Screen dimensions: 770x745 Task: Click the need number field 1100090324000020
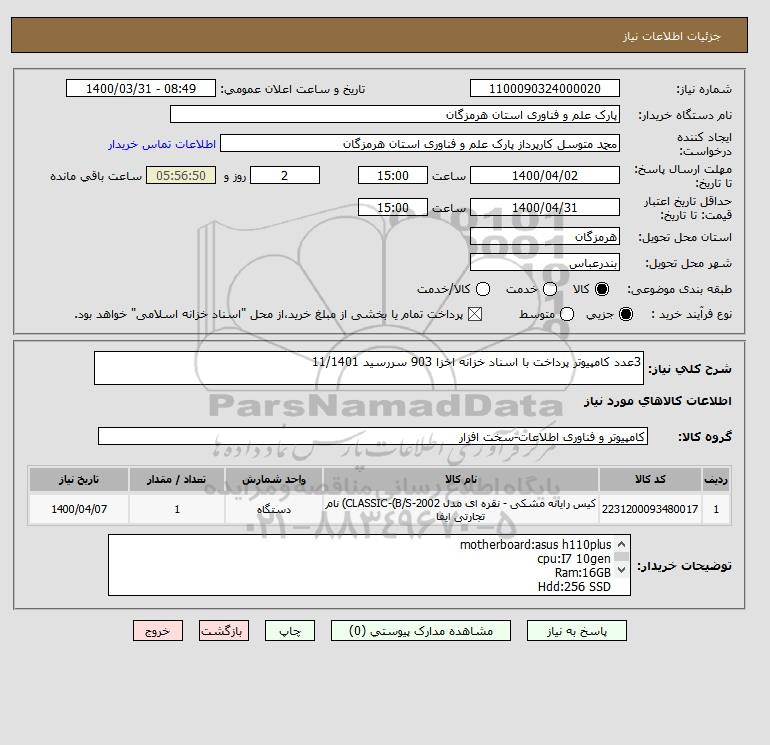pos(545,88)
